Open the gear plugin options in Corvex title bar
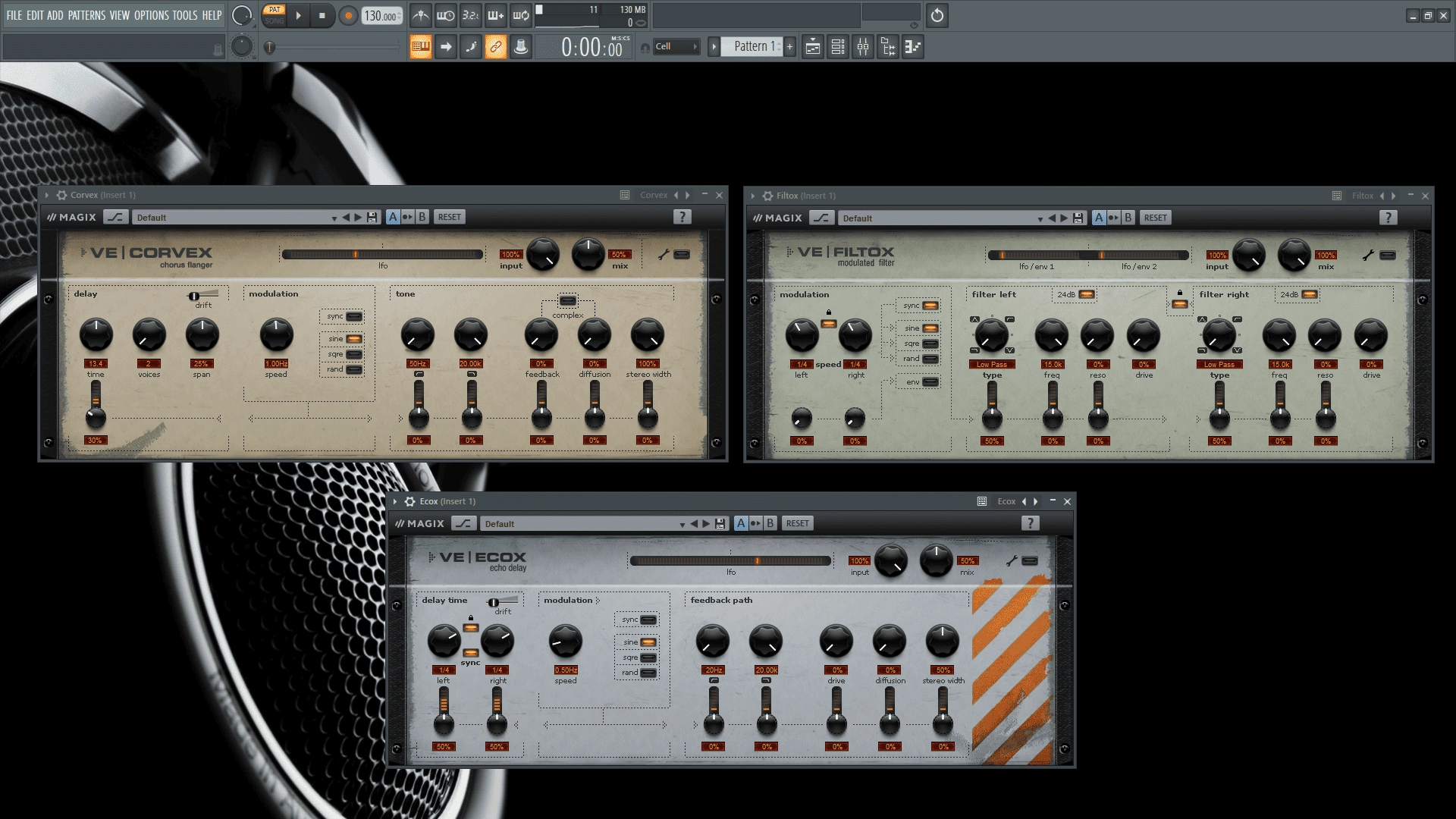Image resolution: width=1456 pixels, height=819 pixels. point(61,195)
